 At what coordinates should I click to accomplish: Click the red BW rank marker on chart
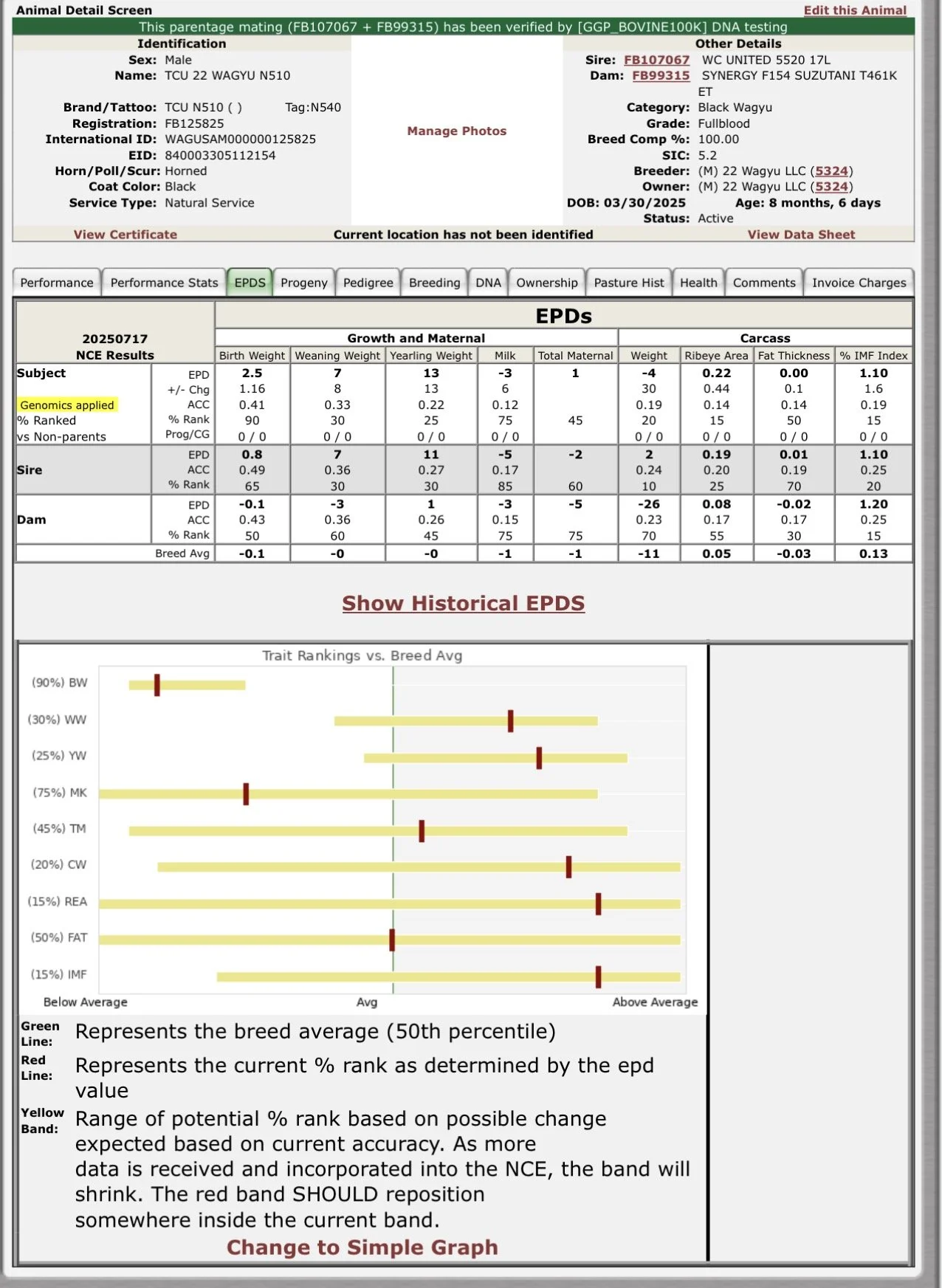pos(157,685)
